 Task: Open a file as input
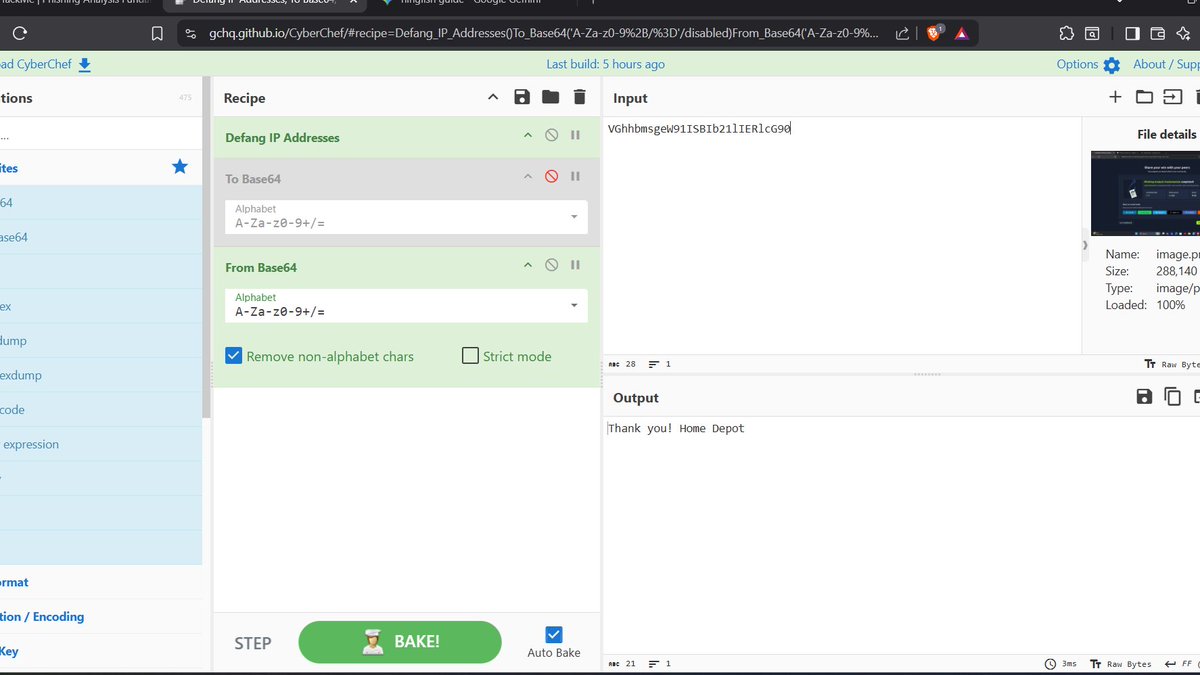point(1172,97)
